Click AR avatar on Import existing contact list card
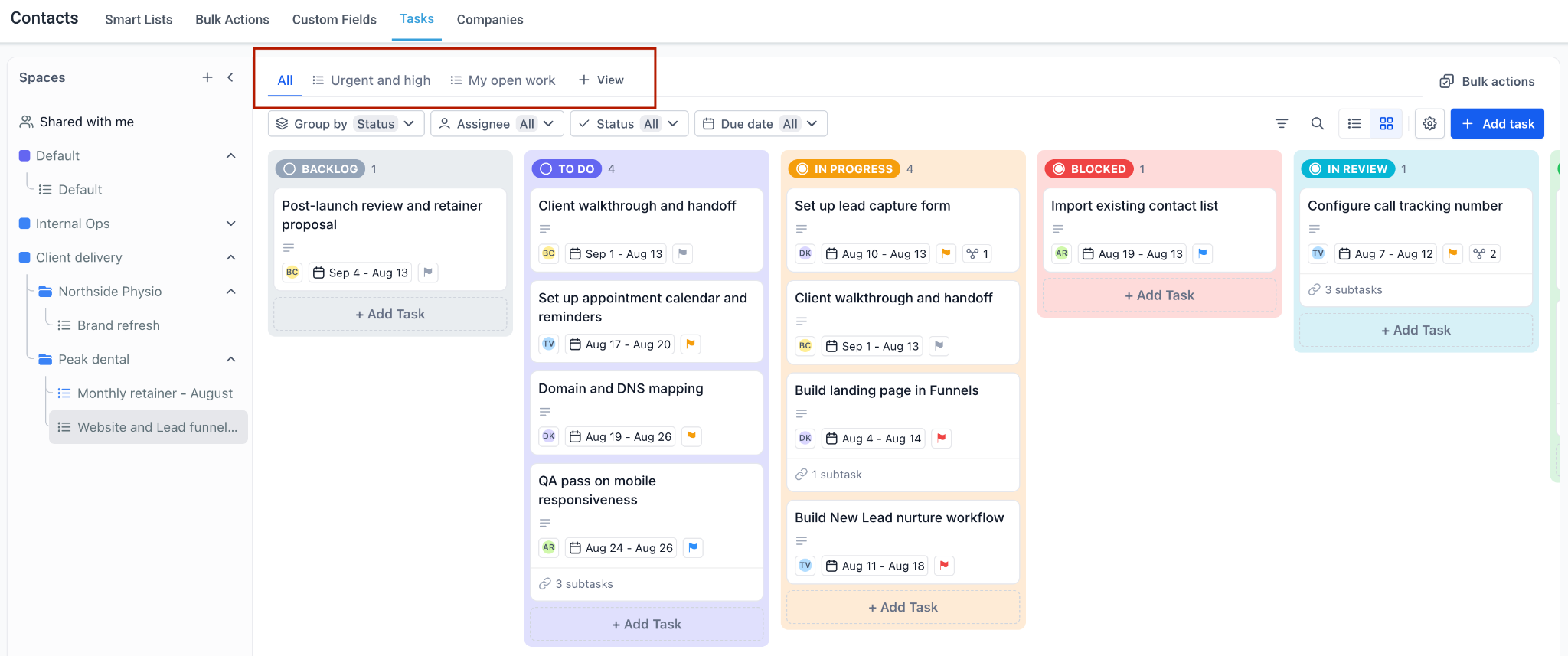Screen dimensions: 1568x656 coord(1061,253)
